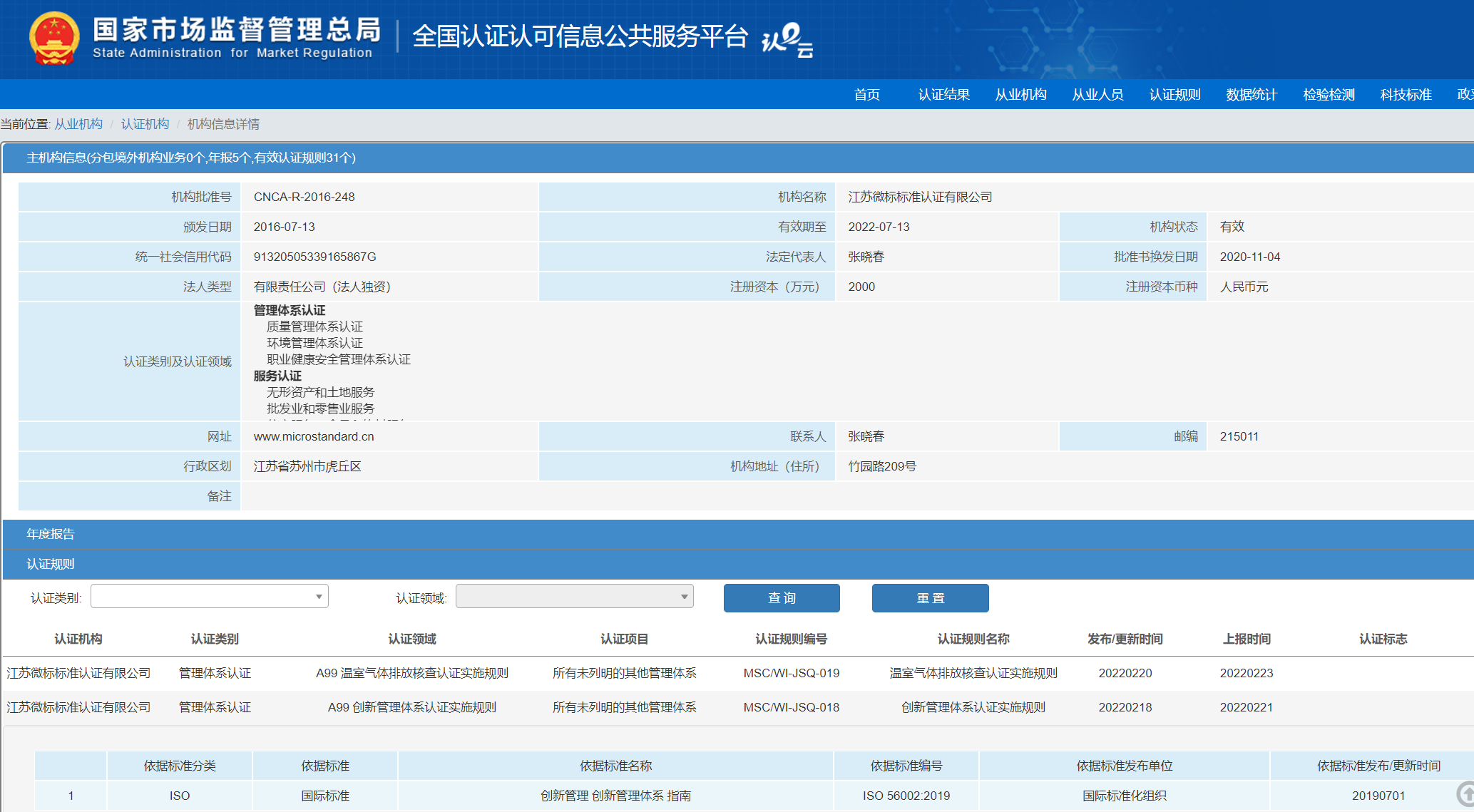Image resolution: width=1474 pixels, height=812 pixels.
Task: Click the 重置 button
Action: [x=930, y=598]
